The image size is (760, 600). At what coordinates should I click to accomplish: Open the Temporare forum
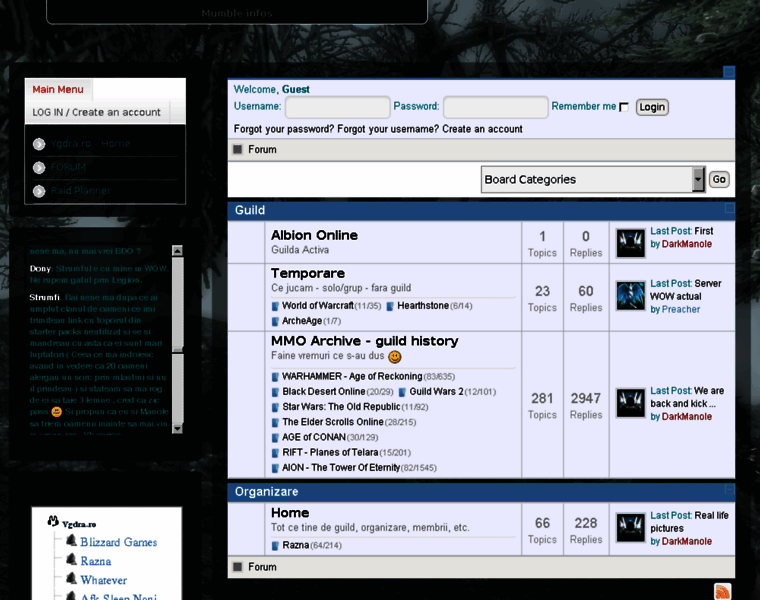coord(308,273)
